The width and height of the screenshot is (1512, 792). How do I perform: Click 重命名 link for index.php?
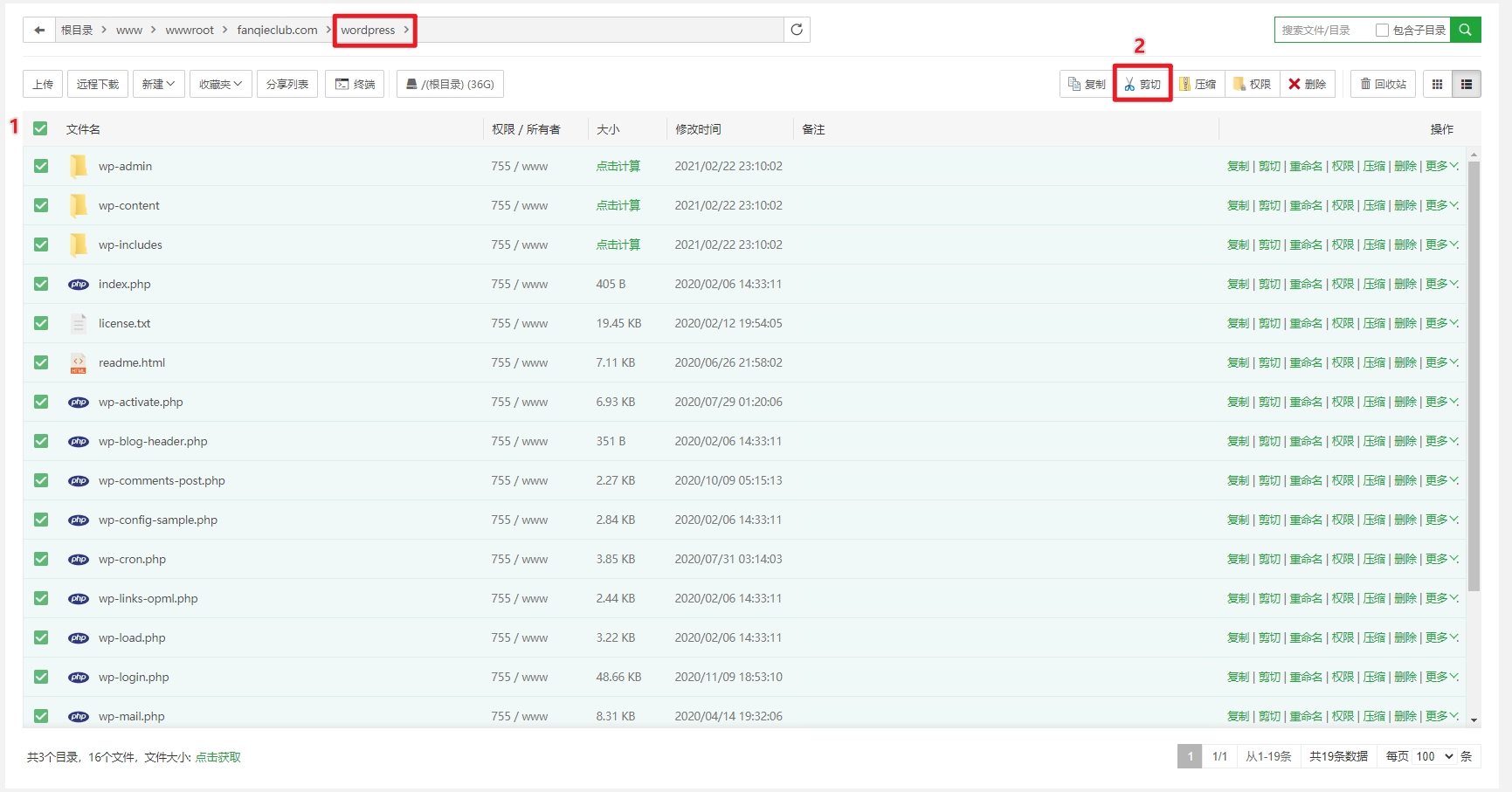[1305, 284]
